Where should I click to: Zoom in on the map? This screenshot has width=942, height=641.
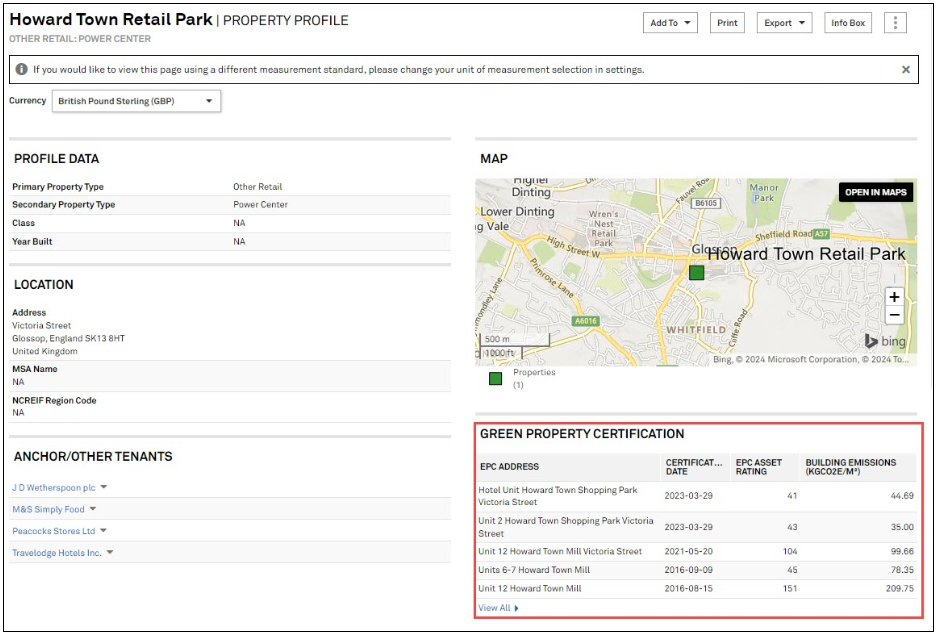(x=894, y=297)
